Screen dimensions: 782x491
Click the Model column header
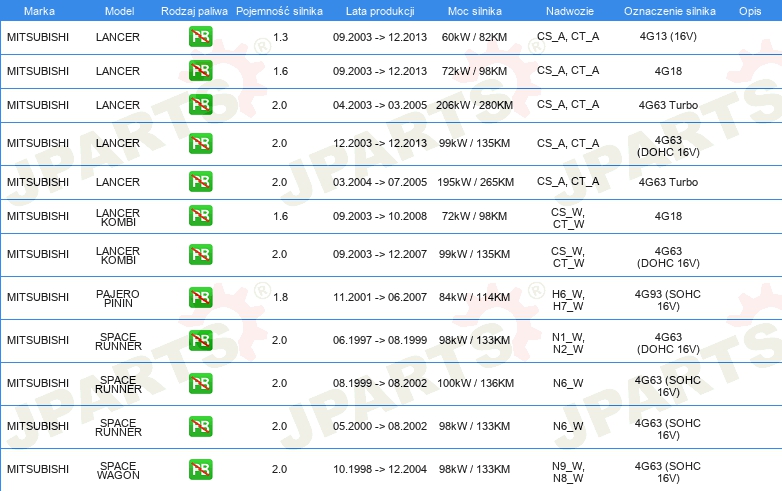pos(119,11)
